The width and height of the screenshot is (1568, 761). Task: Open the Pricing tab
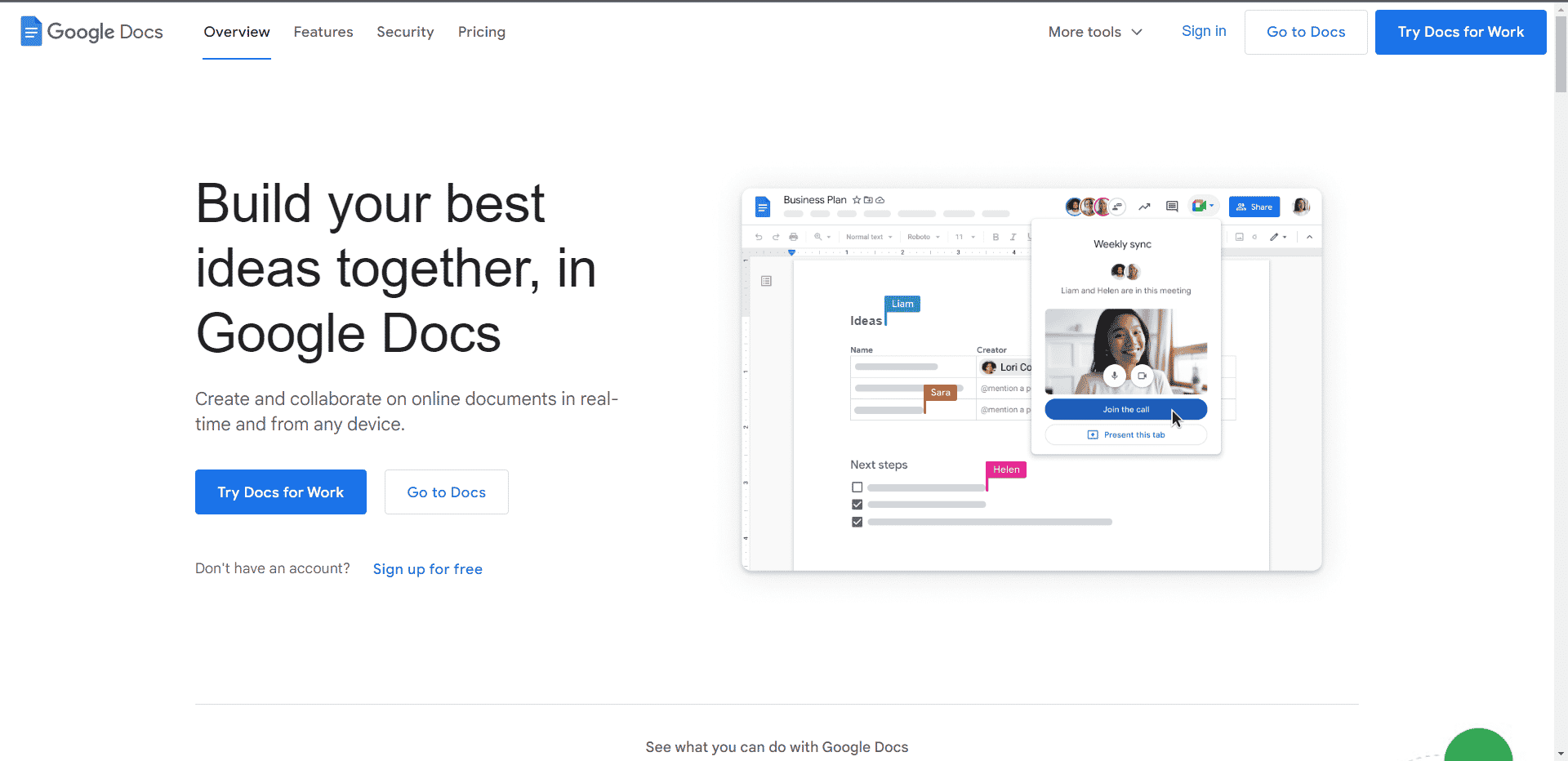(x=482, y=32)
